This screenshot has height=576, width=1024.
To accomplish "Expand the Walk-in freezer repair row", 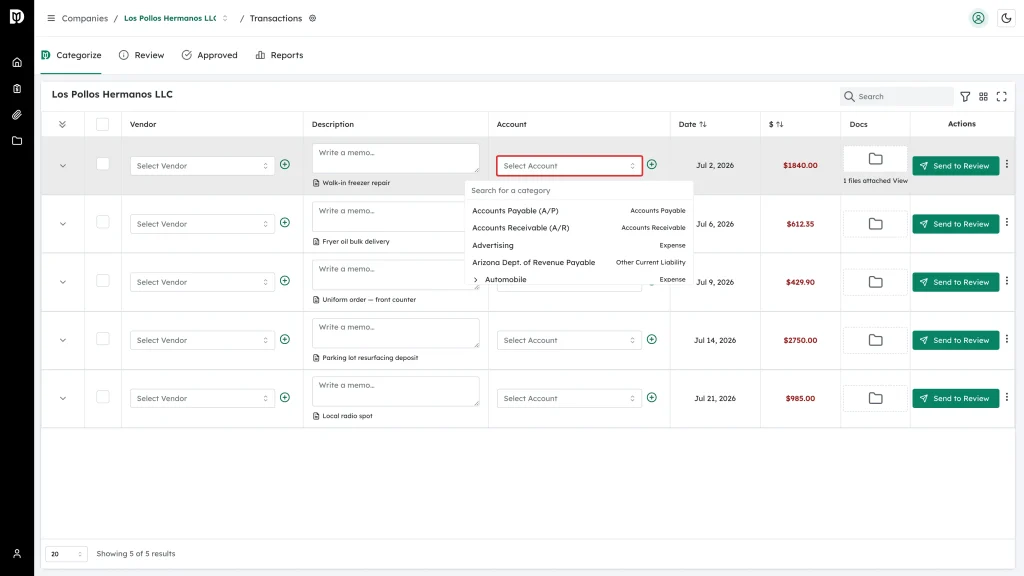I will [x=63, y=166].
